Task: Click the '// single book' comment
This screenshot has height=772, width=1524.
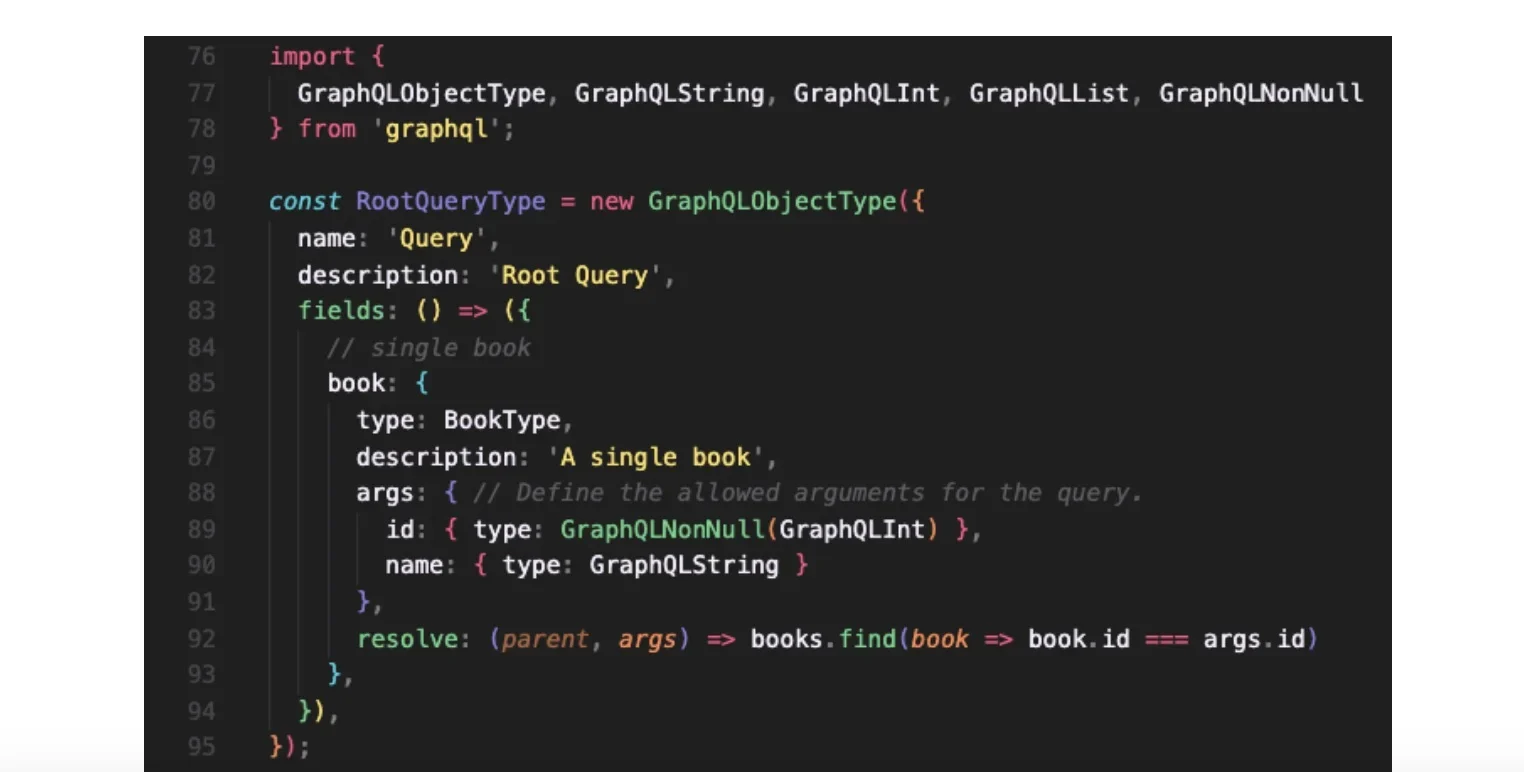Action: tap(429, 347)
